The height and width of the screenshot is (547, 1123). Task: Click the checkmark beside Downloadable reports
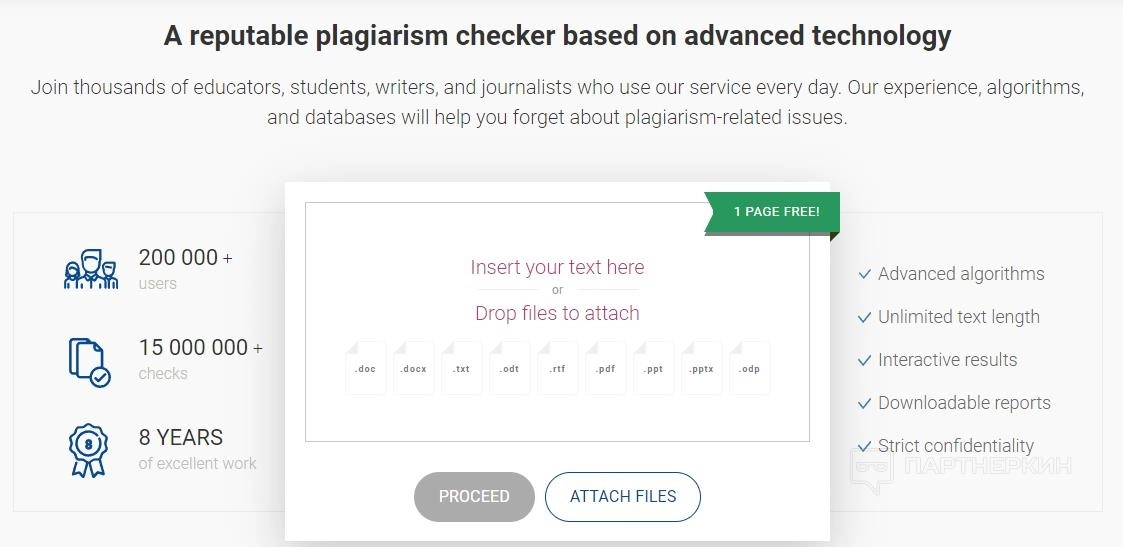coord(864,403)
